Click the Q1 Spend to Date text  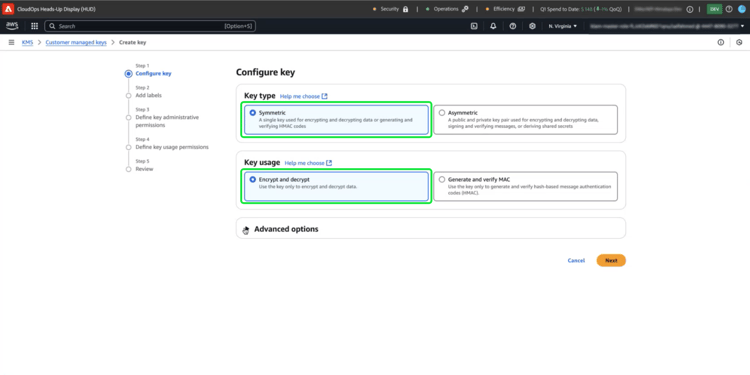tap(581, 9)
